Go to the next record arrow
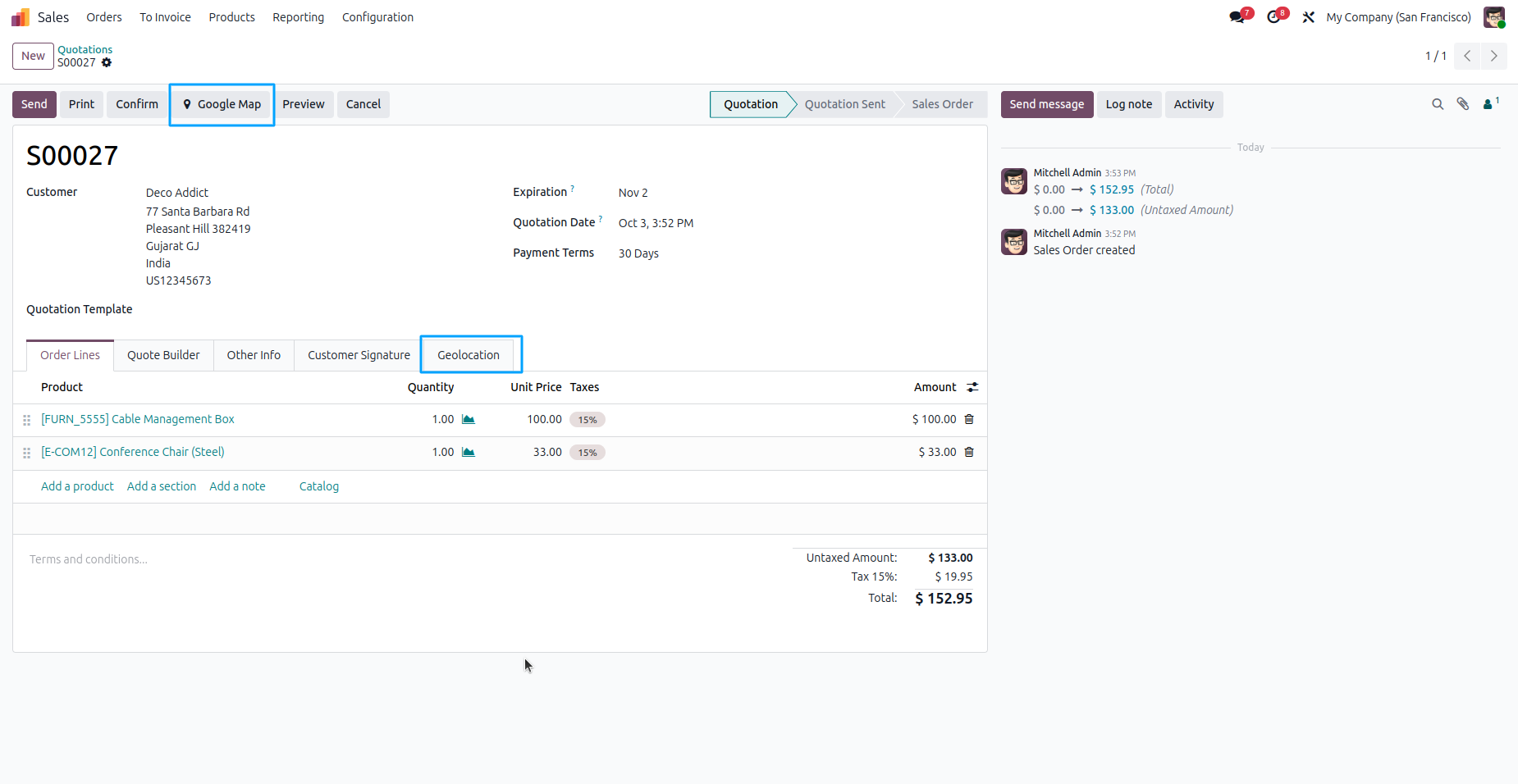The height and width of the screenshot is (784, 1518). pyautogui.click(x=1494, y=56)
